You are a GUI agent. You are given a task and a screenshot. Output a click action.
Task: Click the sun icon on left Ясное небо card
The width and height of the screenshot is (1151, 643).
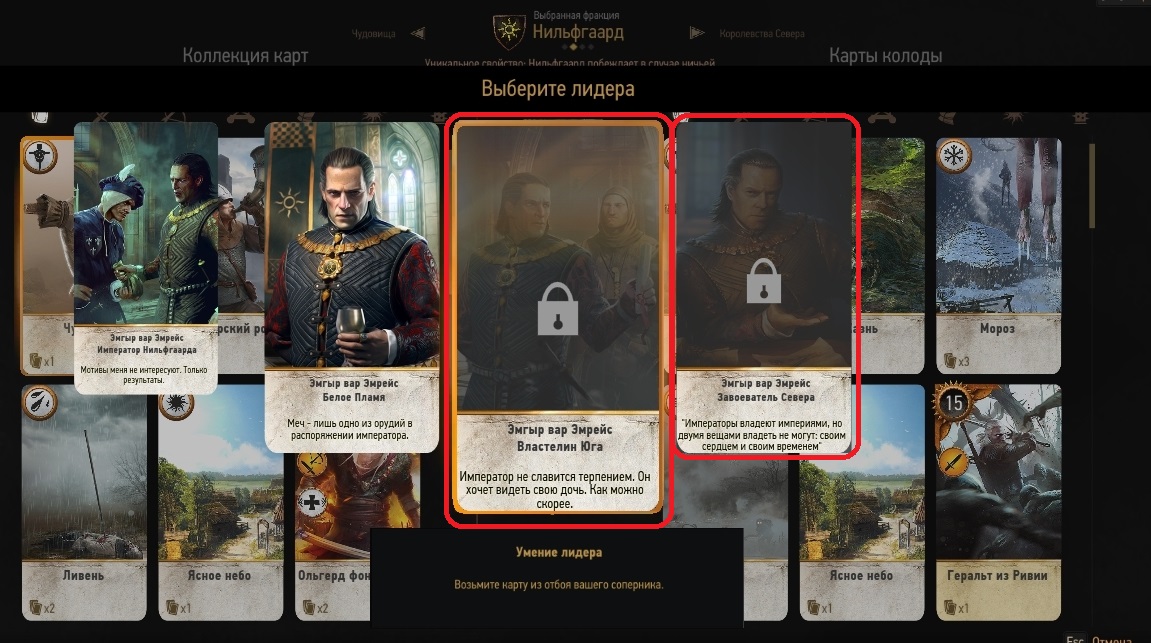(x=176, y=402)
